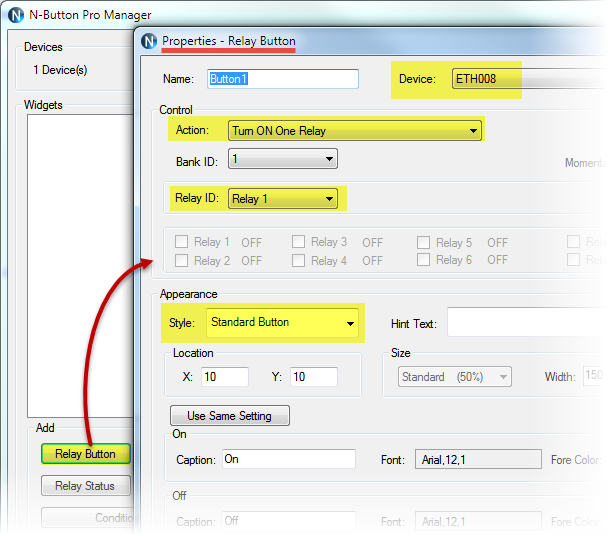Screen dimensions: 608x536
Task: Open the Action dropdown Turn ON One Relay
Action: [x=355, y=130]
